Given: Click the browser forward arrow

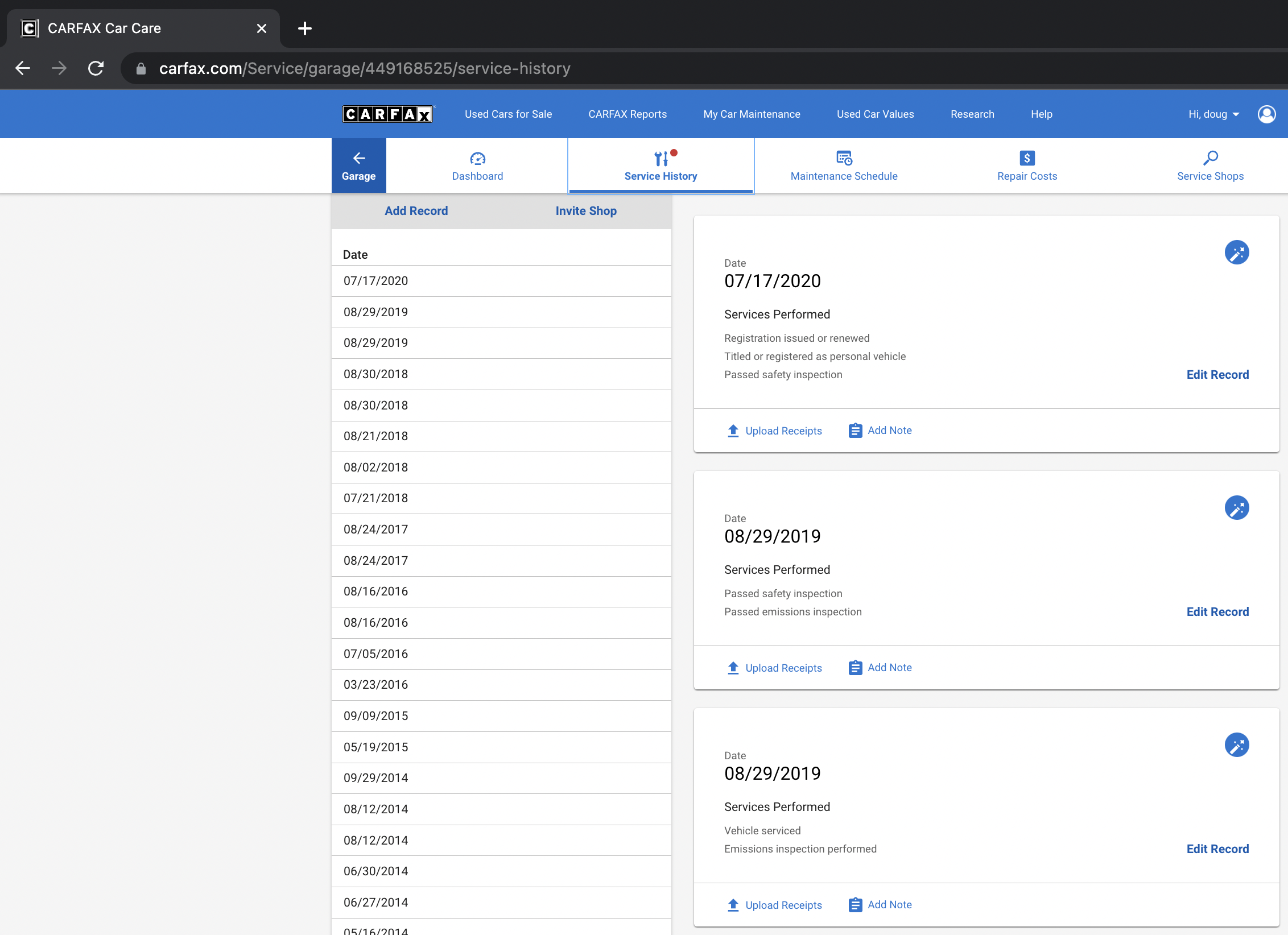Looking at the screenshot, I should [x=59, y=68].
